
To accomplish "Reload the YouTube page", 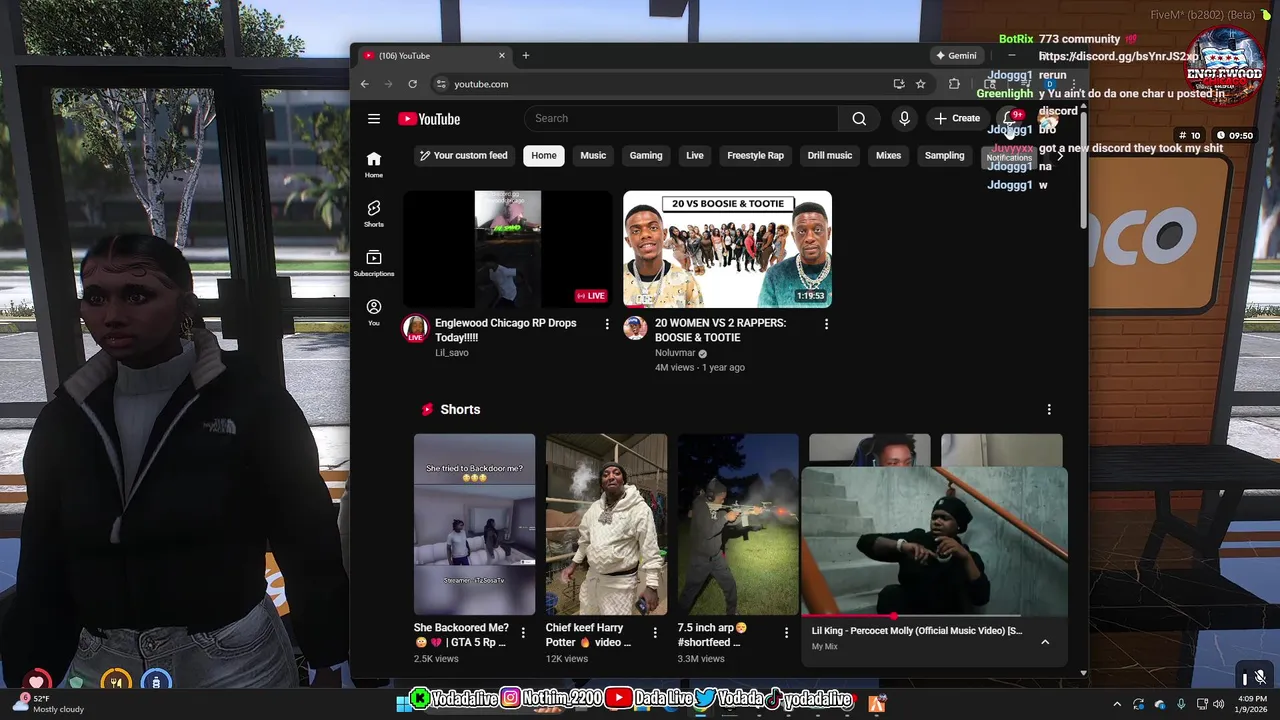I will (412, 84).
